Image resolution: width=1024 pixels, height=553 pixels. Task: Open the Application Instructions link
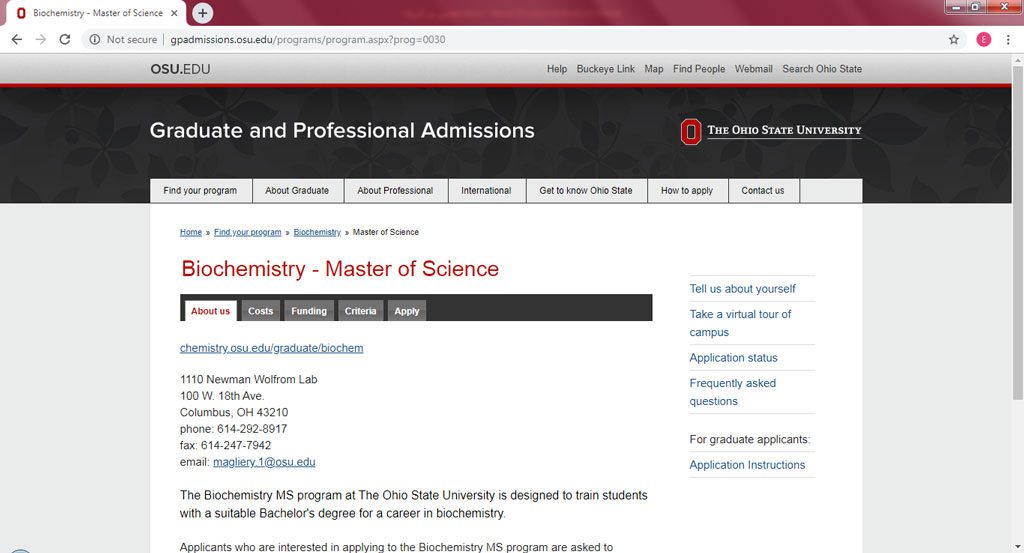747,465
